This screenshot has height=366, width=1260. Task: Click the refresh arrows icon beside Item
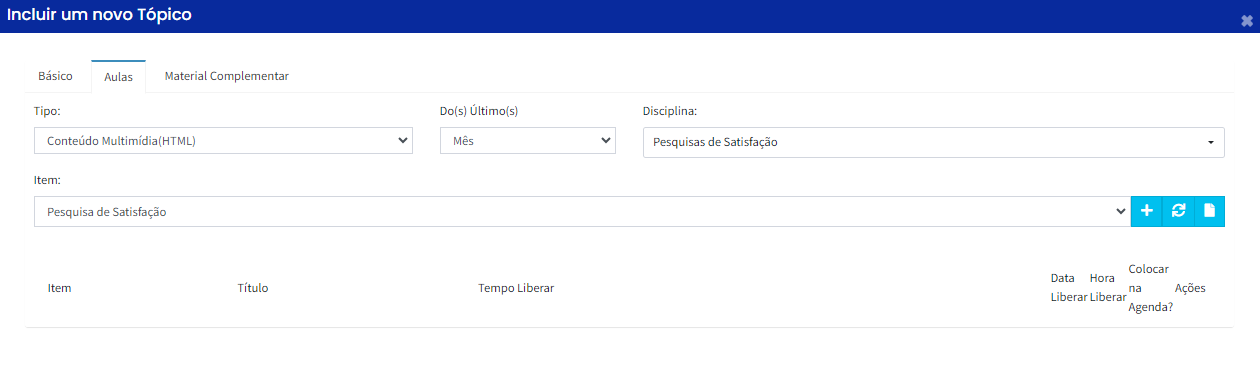click(1178, 211)
